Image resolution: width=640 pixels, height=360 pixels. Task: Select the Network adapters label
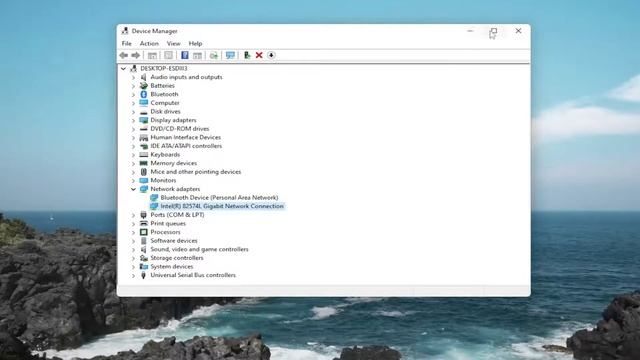(175, 189)
